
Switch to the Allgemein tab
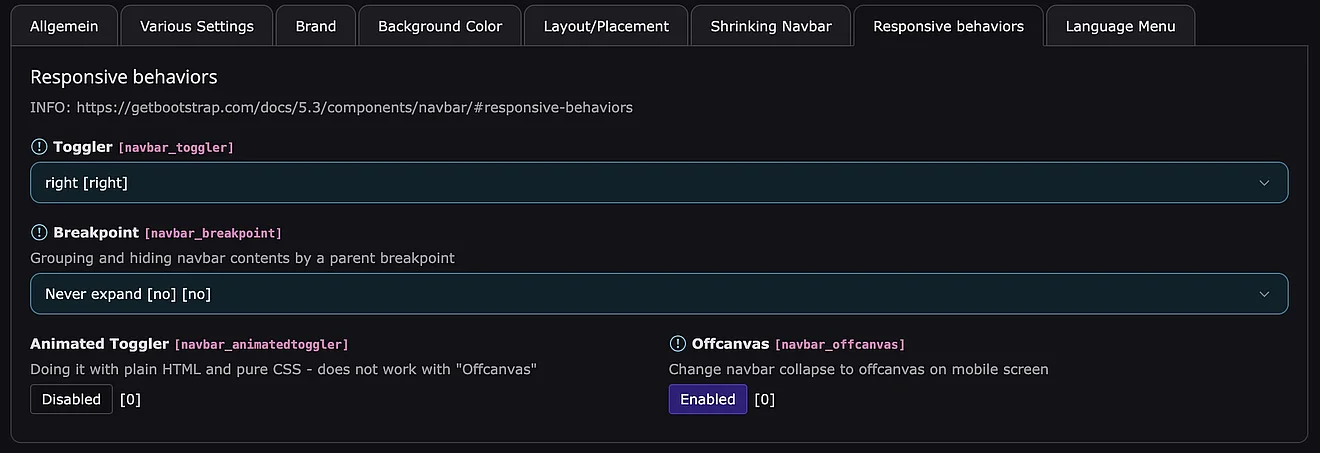pos(64,26)
